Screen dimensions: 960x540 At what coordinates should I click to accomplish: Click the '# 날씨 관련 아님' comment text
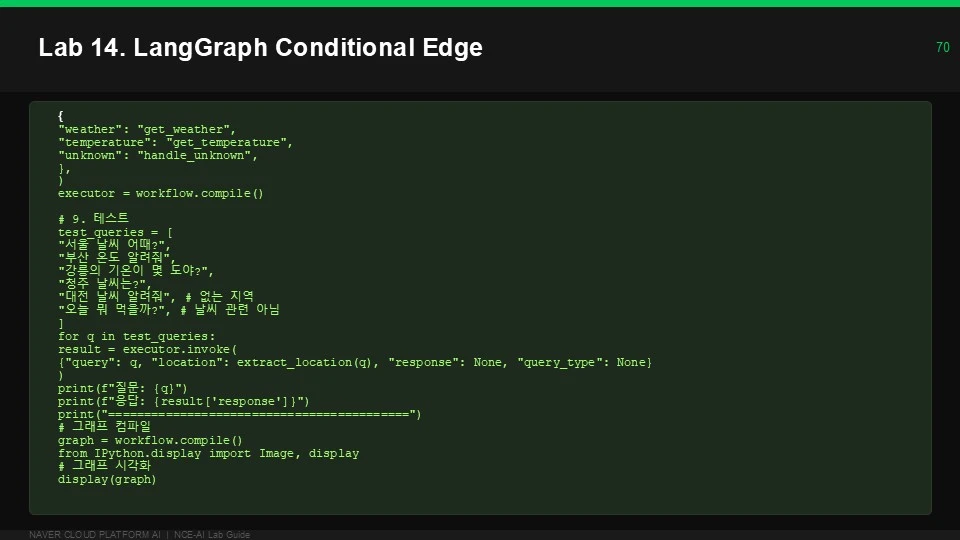click(230, 310)
